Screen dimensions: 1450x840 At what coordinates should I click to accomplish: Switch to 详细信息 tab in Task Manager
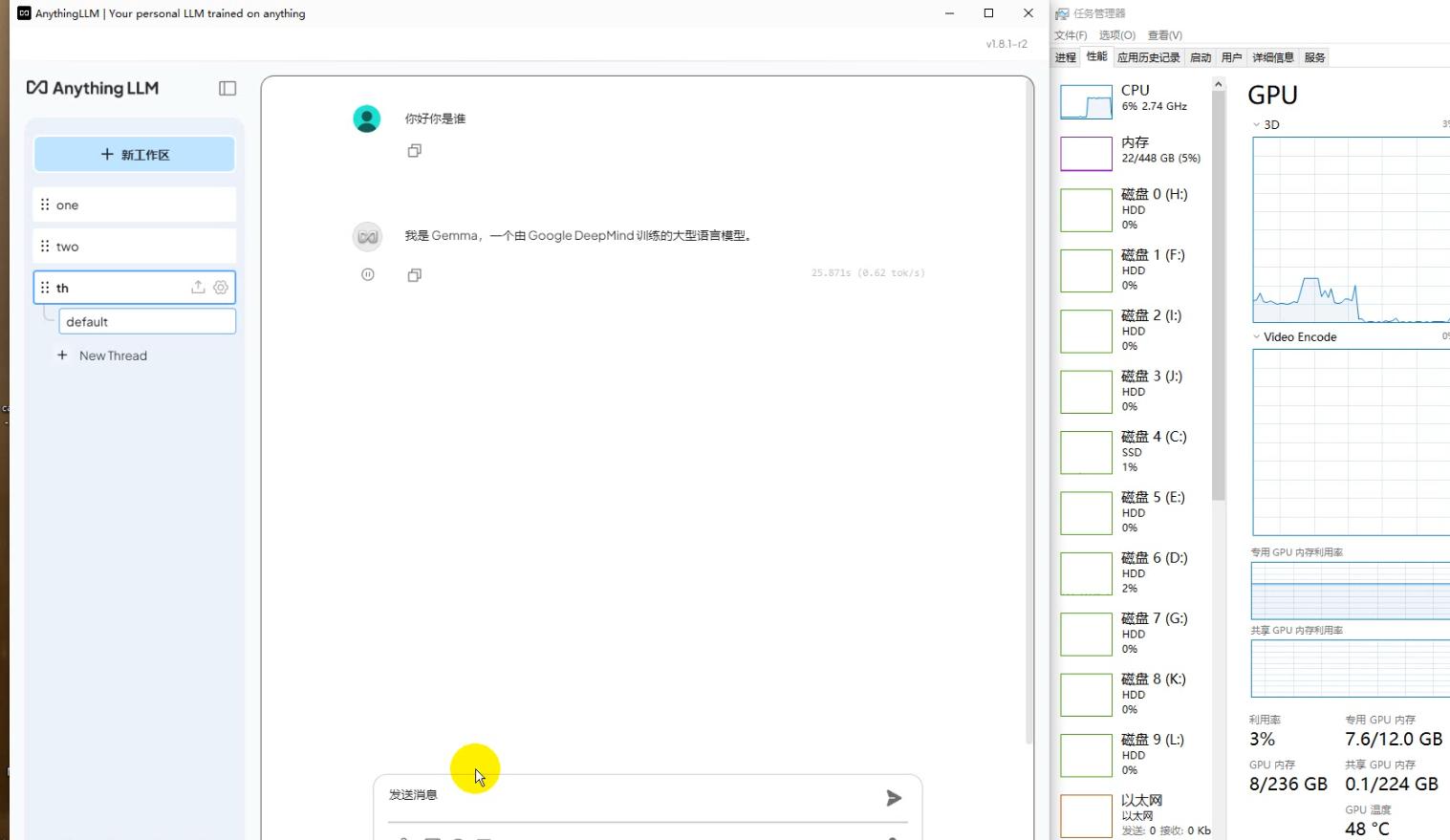1273,57
